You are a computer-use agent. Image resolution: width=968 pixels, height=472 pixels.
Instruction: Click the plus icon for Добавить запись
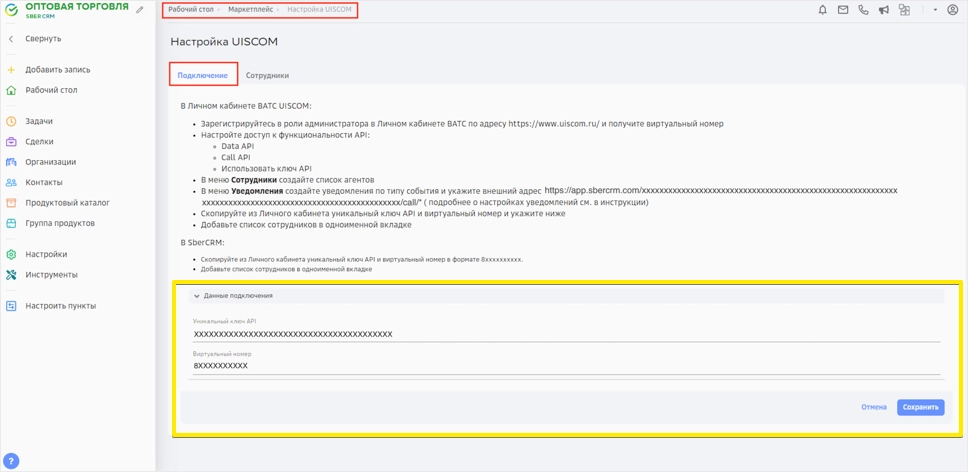pos(10,70)
